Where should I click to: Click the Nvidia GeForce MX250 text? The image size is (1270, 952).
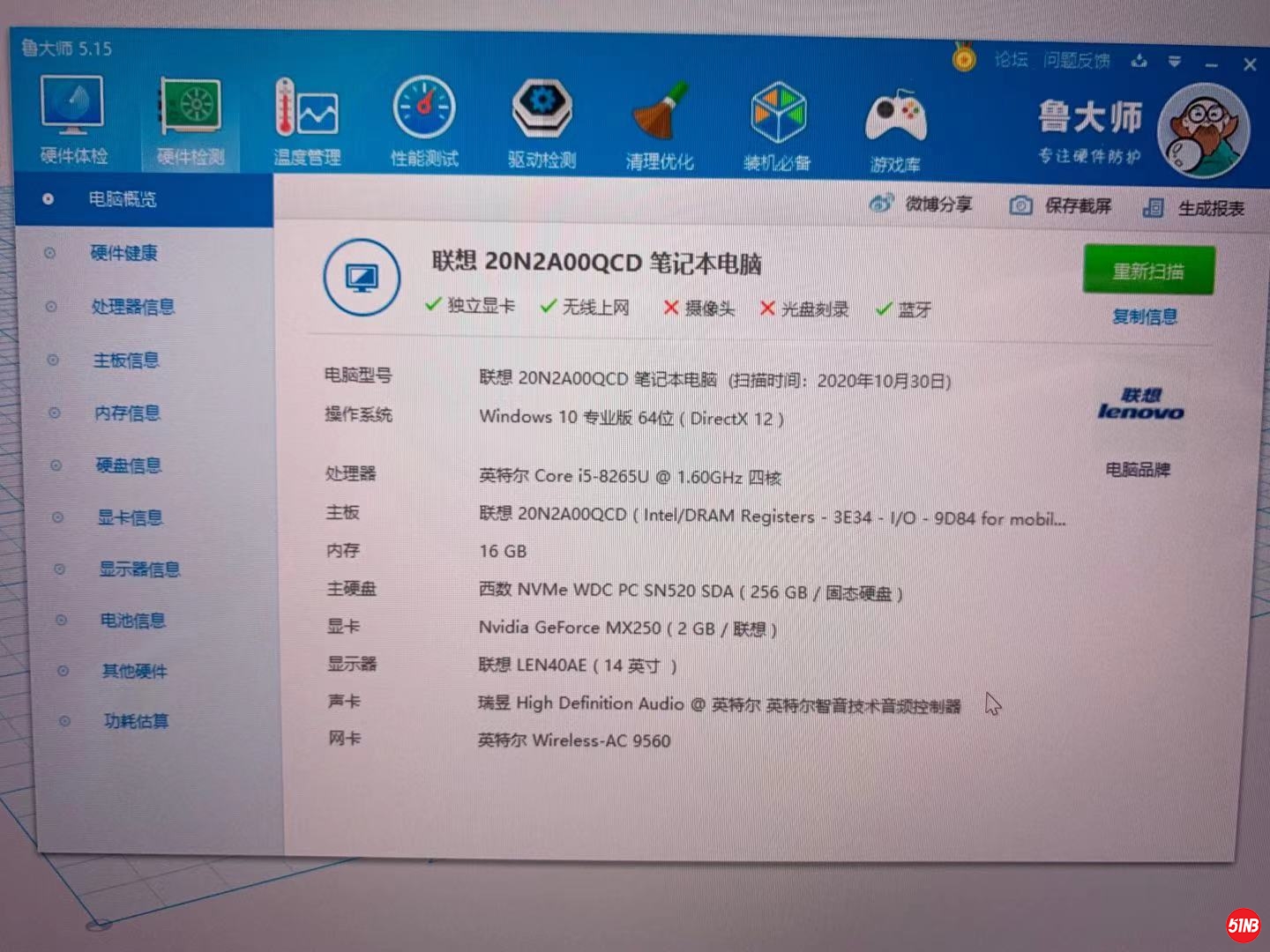(628, 628)
